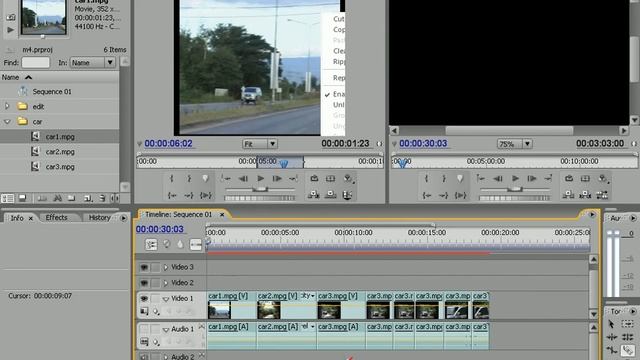Set unnumbered marker in Source monitor

205,178
